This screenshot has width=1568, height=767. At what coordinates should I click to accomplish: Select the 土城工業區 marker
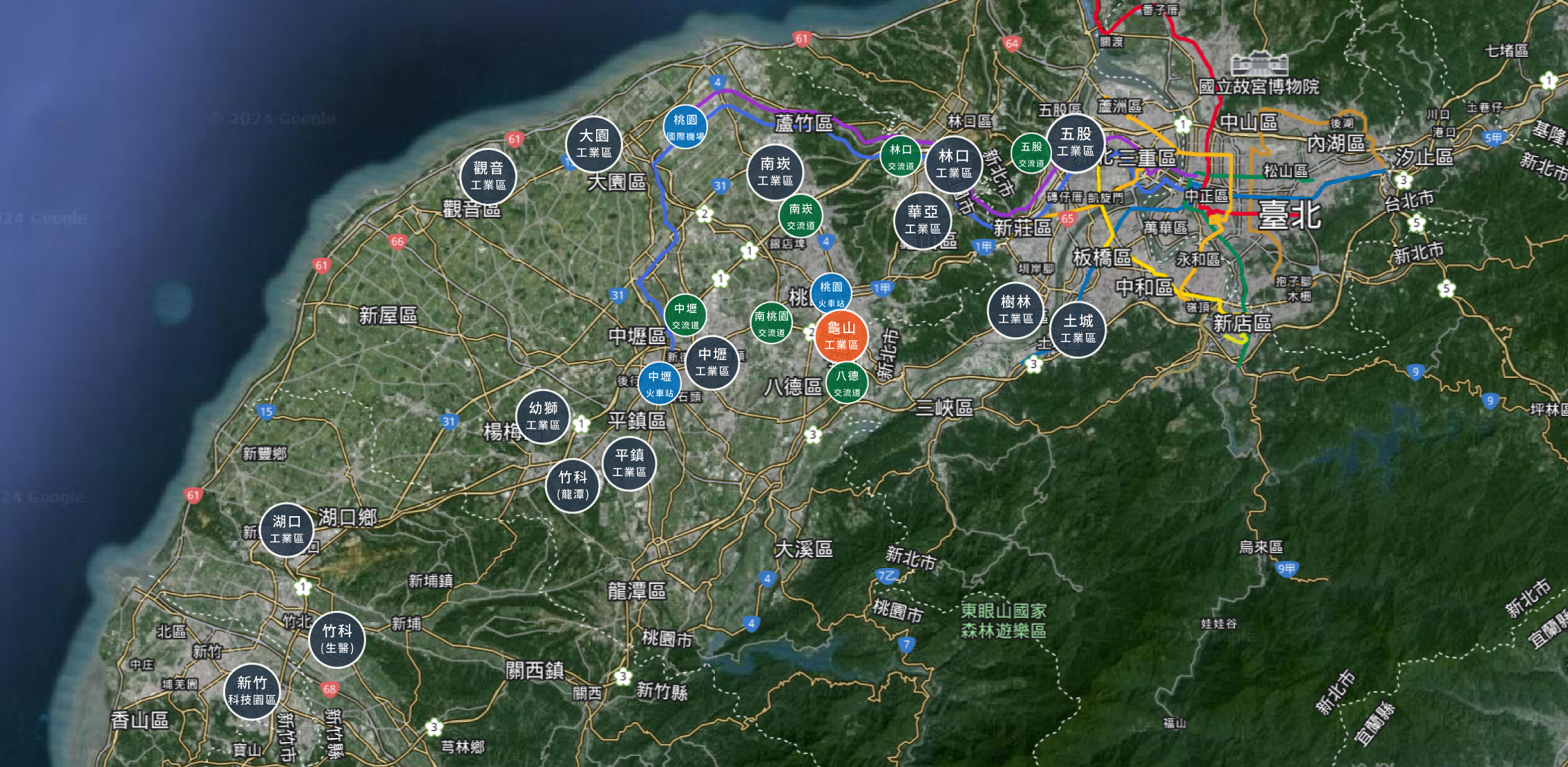click(x=1078, y=329)
